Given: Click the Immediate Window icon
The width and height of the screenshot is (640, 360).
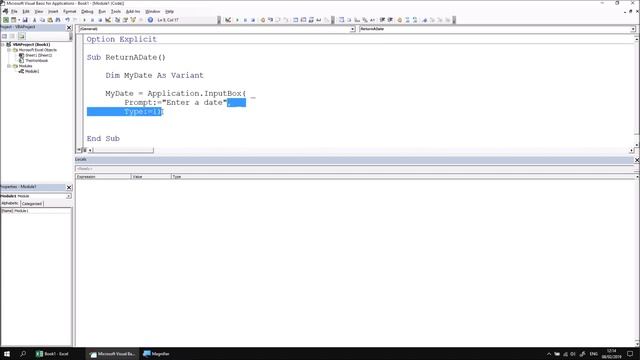Looking at the screenshot, I should (x=303, y=20).
